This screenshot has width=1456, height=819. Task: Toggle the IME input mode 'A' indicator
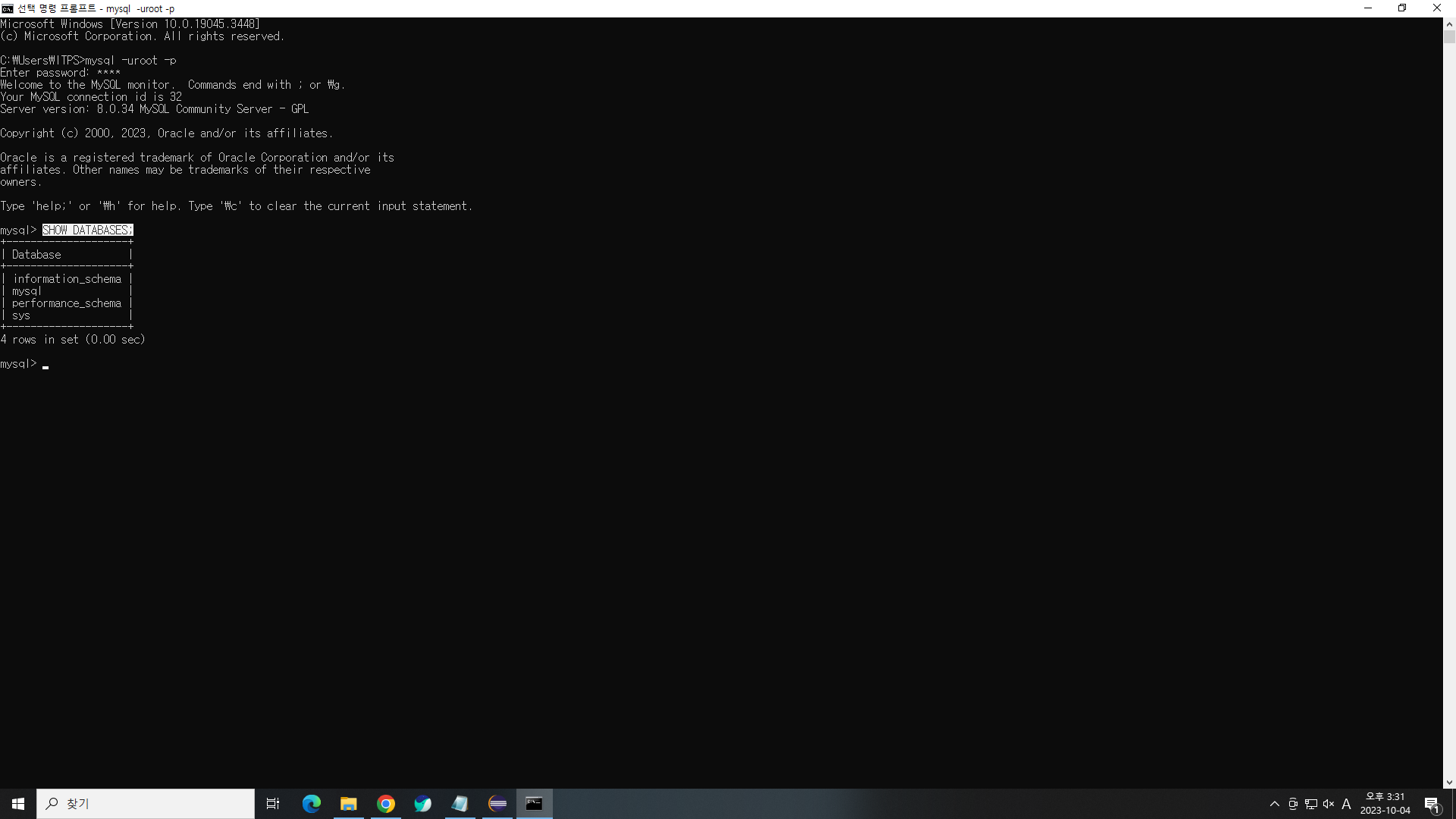[1347, 804]
